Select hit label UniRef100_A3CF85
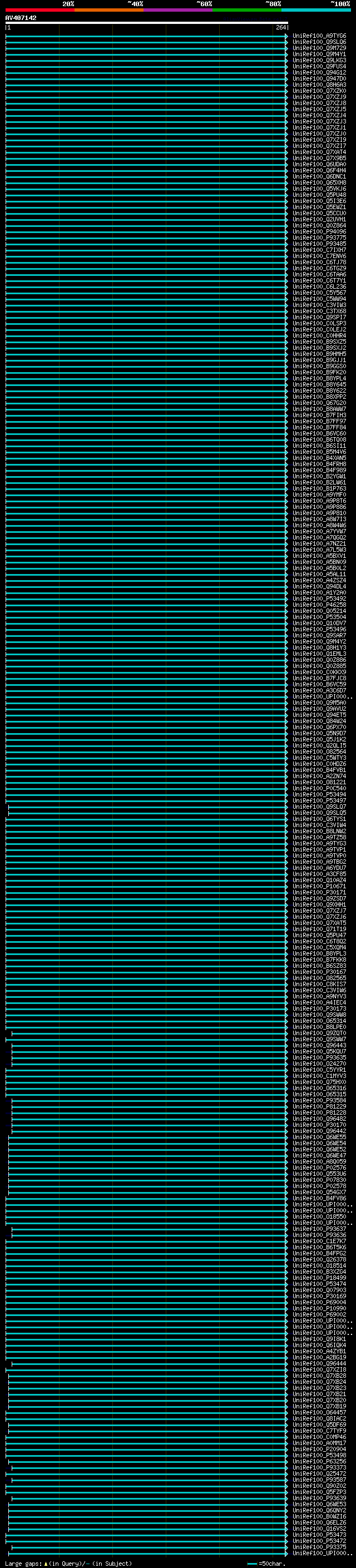This screenshot has height=1568, width=356. pyautogui.click(x=319, y=873)
